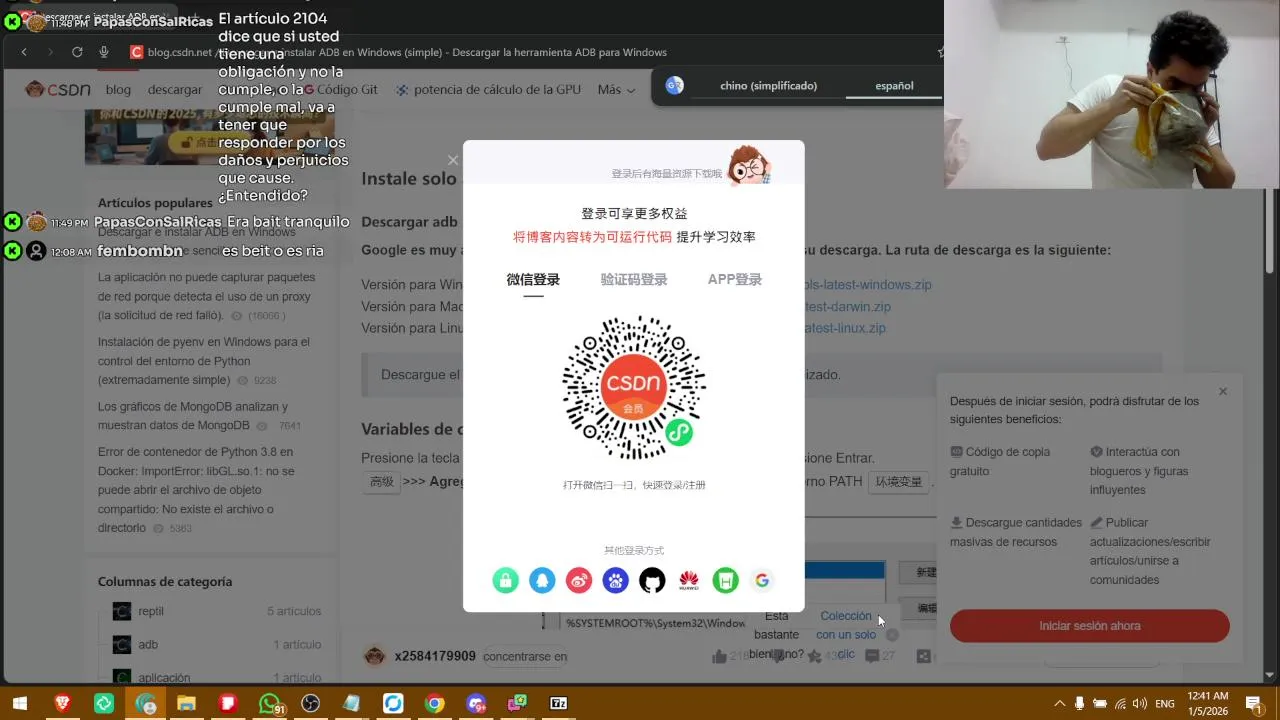Click the browser address bar
Screen dimensions: 1280x720
530,52
